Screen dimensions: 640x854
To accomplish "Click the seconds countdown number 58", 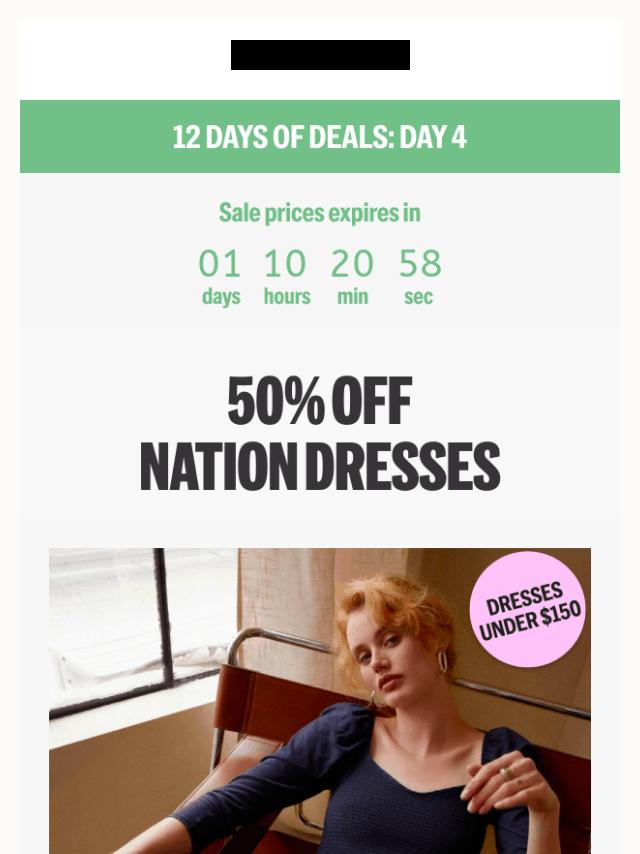I will click(x=420, y=264).
